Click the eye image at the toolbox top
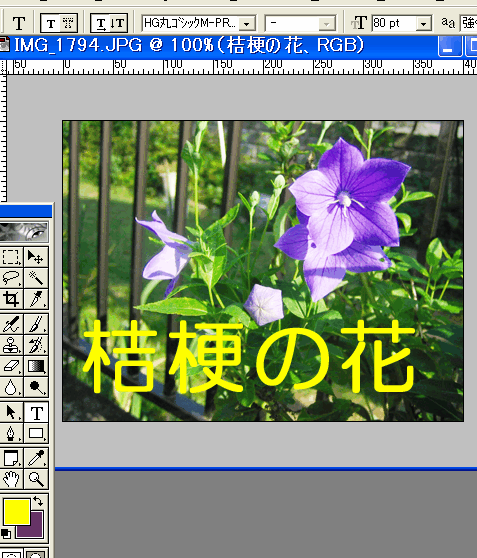The height and width of the screenshot is (558, 477). point(24,231)
